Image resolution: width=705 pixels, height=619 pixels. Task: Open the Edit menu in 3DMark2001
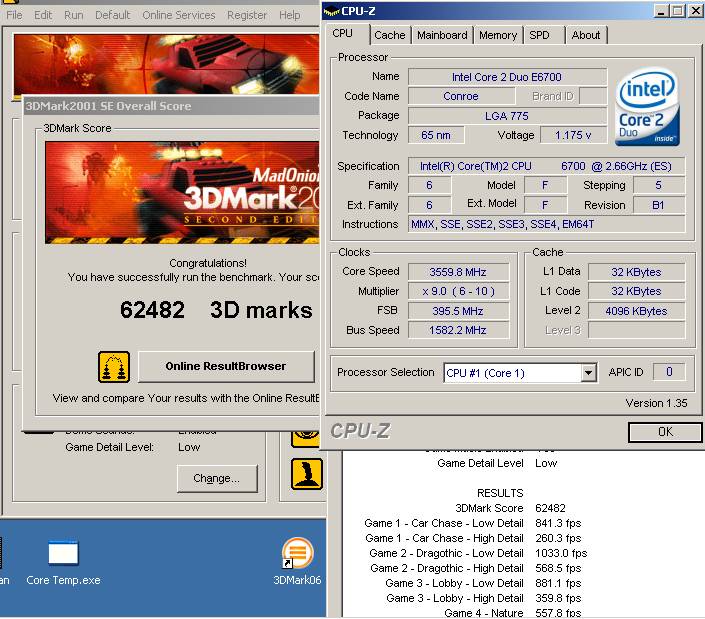pyautogui.click(x=43, y=15)
